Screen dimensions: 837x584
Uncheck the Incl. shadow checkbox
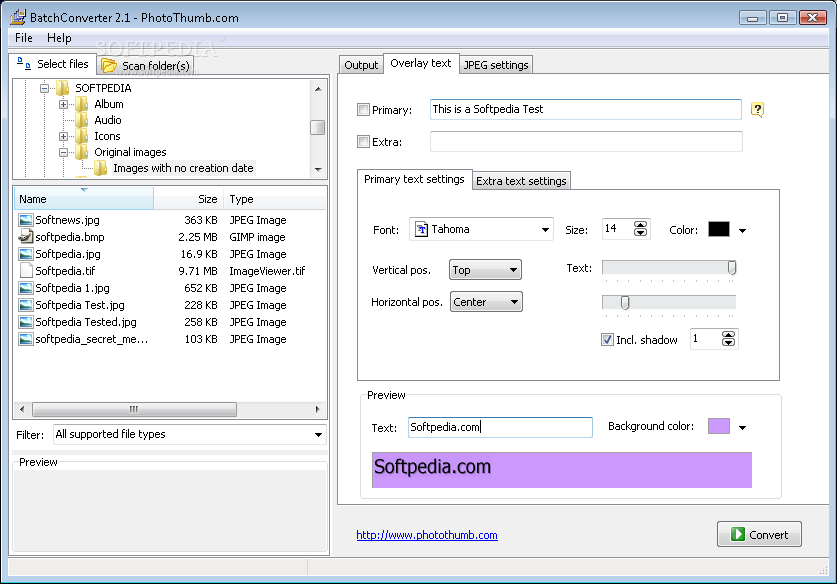[607, 340]
